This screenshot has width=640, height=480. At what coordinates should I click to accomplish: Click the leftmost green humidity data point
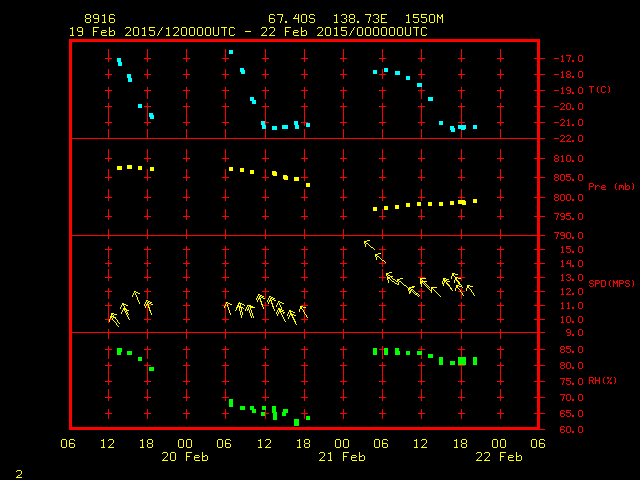tap(119, 351)
